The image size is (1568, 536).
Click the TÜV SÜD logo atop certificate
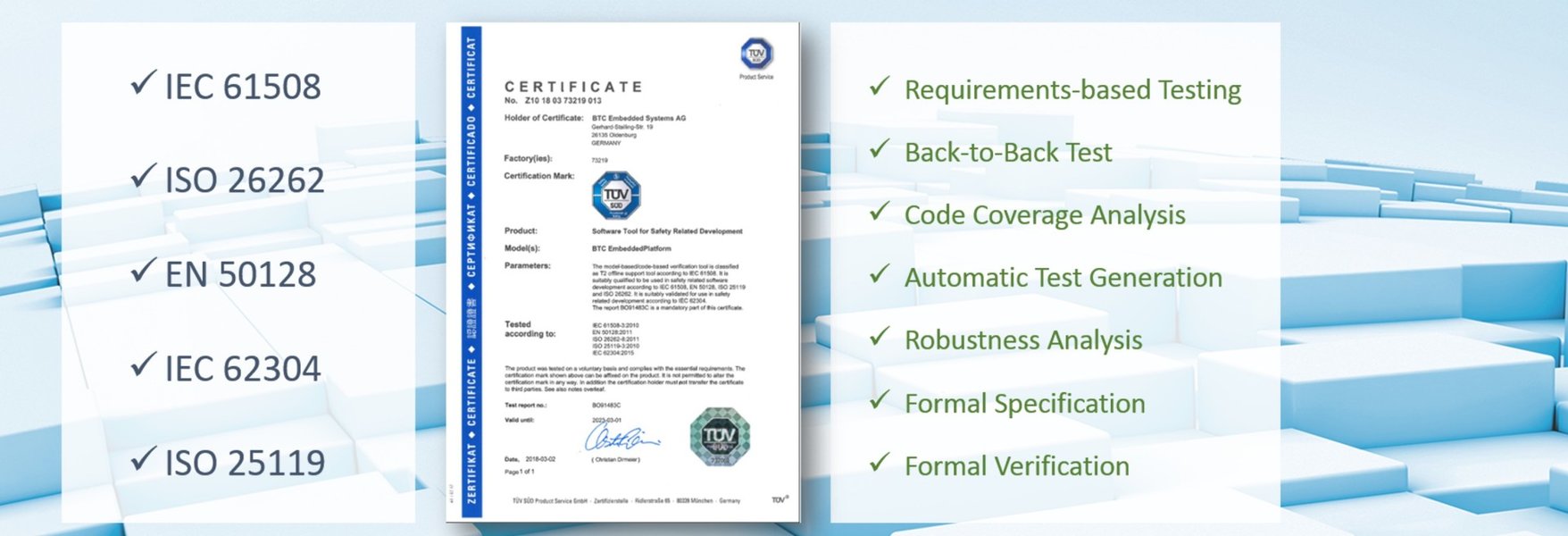pos(756,54)
